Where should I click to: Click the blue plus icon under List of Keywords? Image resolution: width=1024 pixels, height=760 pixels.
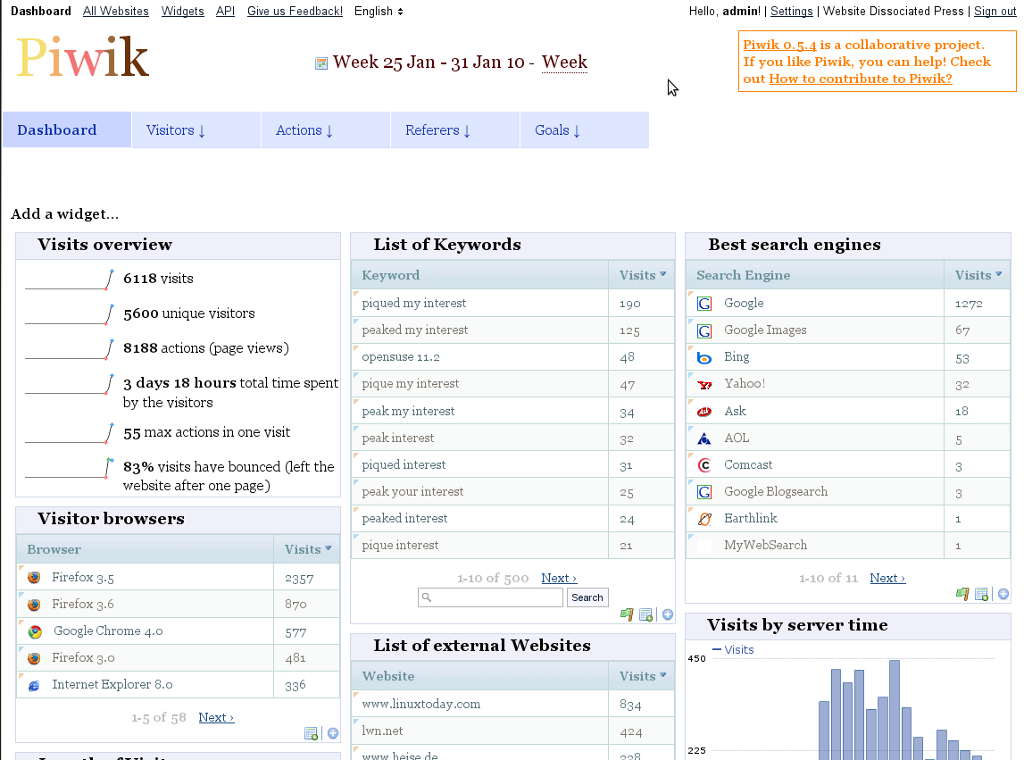[667, 614]
